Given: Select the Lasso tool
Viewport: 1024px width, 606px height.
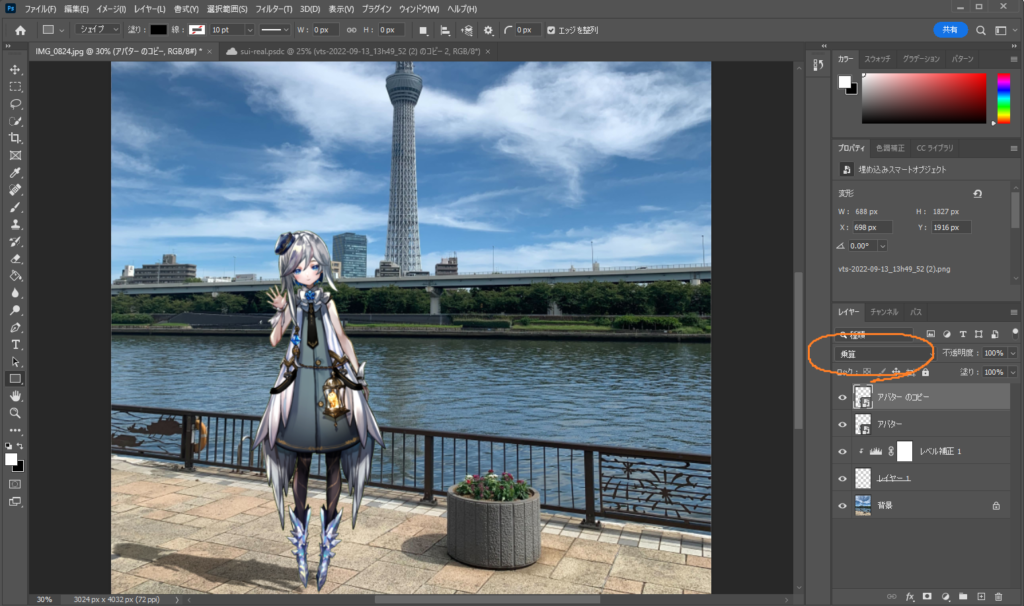Looking at the screenshot, I should coord(16,103).
